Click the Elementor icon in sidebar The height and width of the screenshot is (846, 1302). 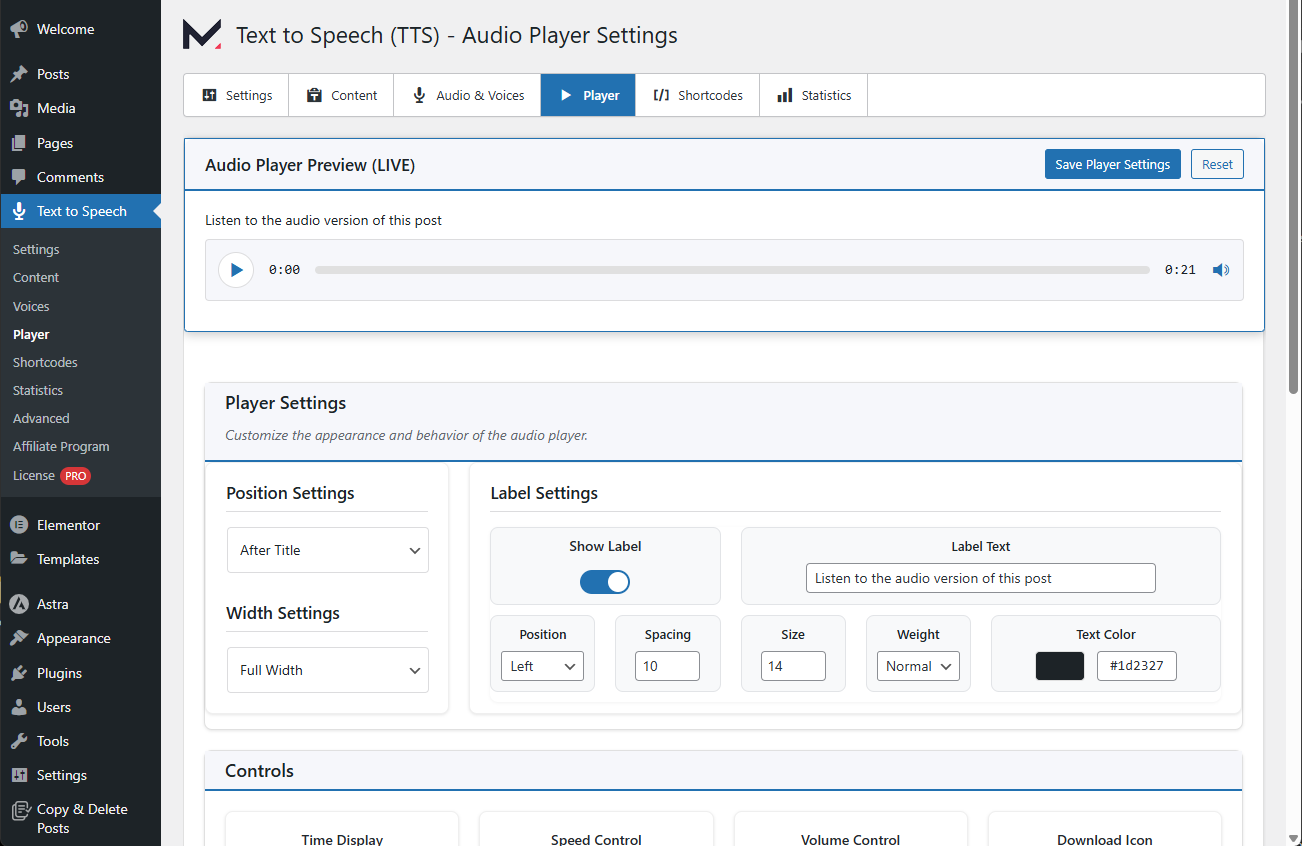[x=19, y=525]
